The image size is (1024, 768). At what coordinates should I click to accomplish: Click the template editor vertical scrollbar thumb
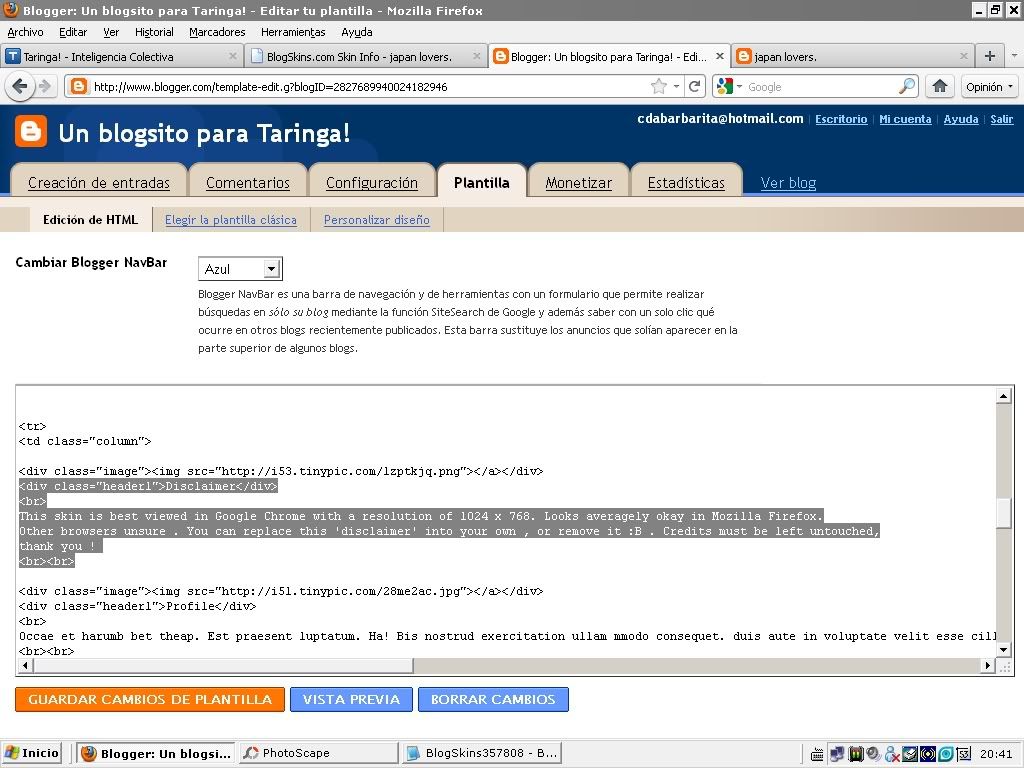coord(1004,513)
